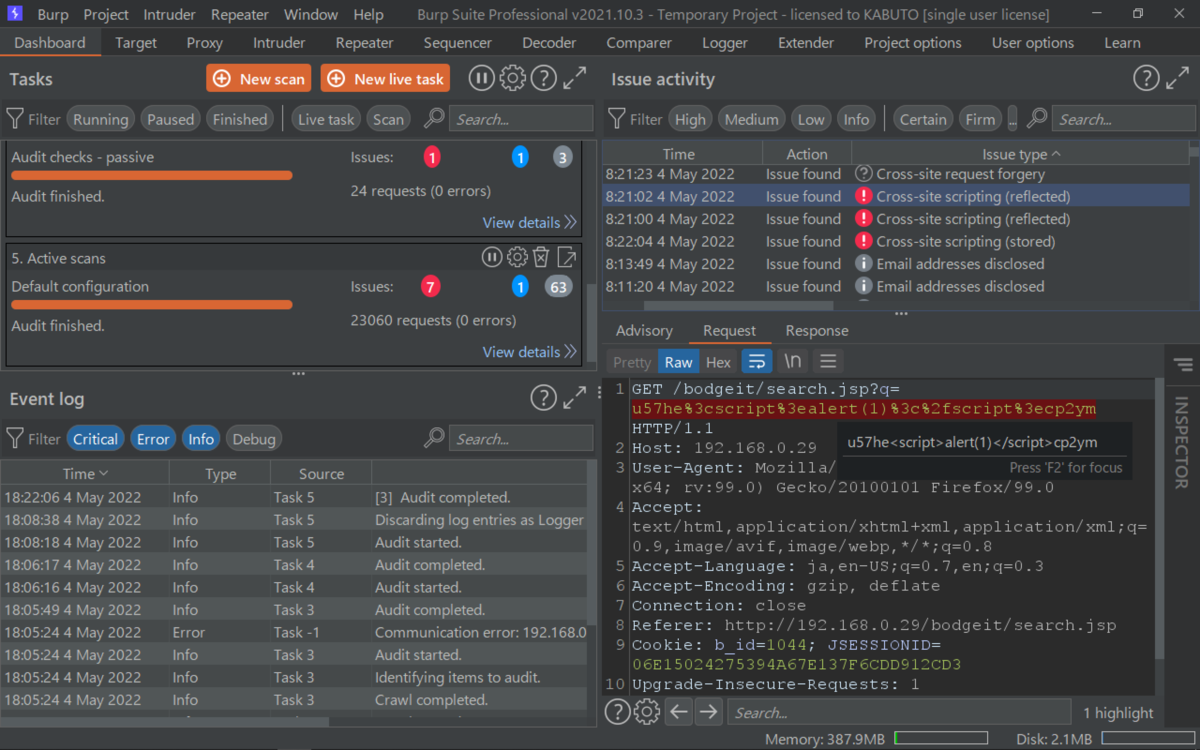Viewport: 1200px width, 750px height.
Task: Pause the task execution engine in Tasks
Action: coord(482,79)
